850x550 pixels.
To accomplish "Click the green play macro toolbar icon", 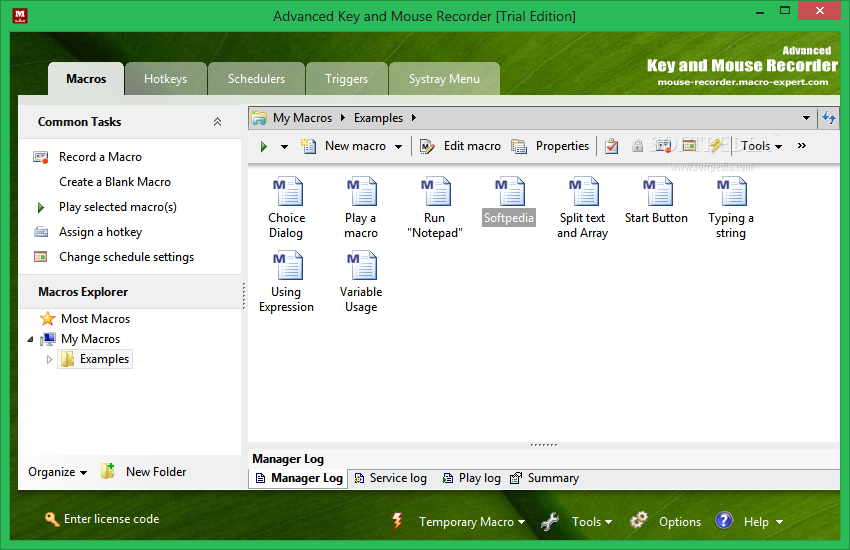I will [264, 146].
